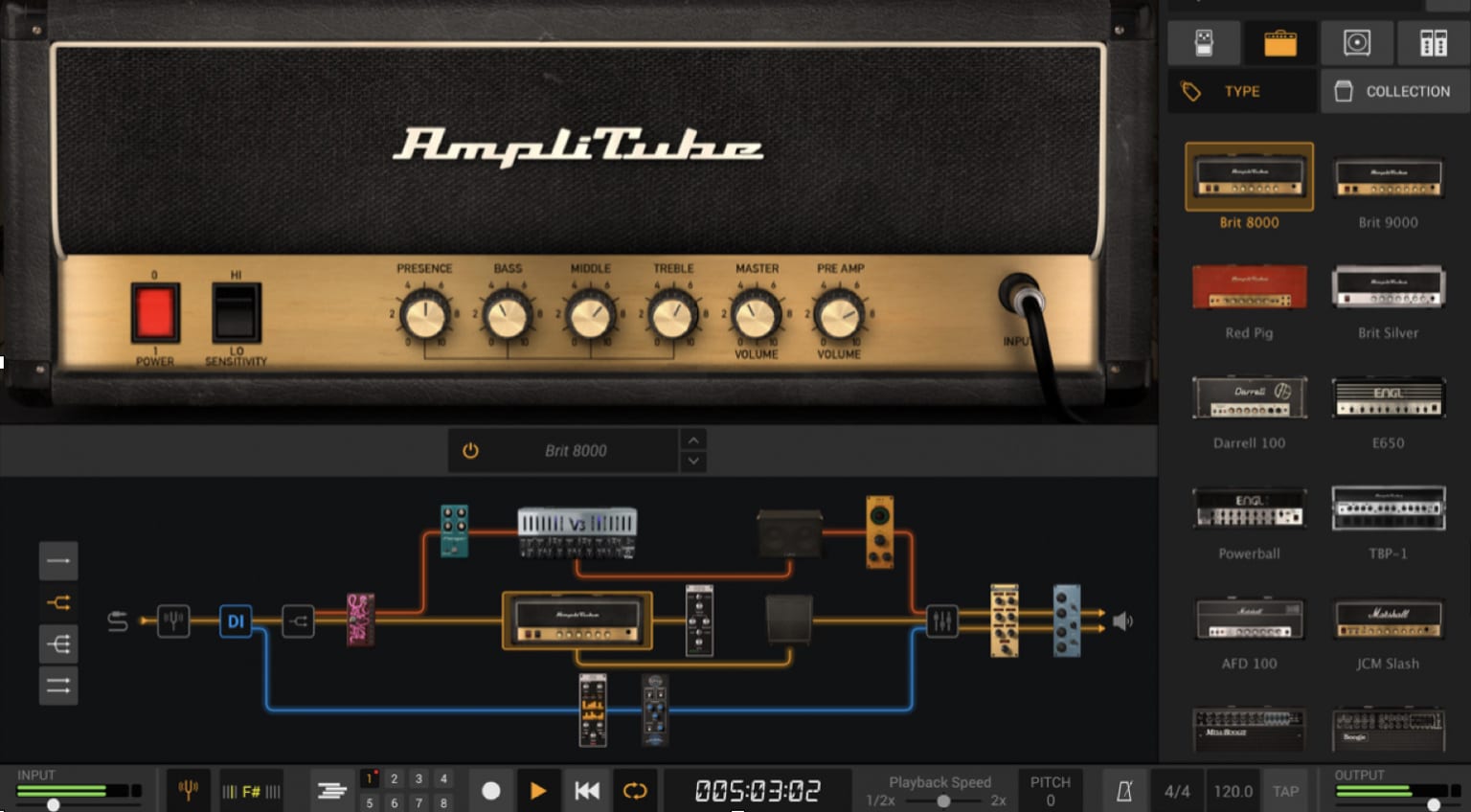Open the tuner icon in bottom bar
1471x812 pixels.
189,790
